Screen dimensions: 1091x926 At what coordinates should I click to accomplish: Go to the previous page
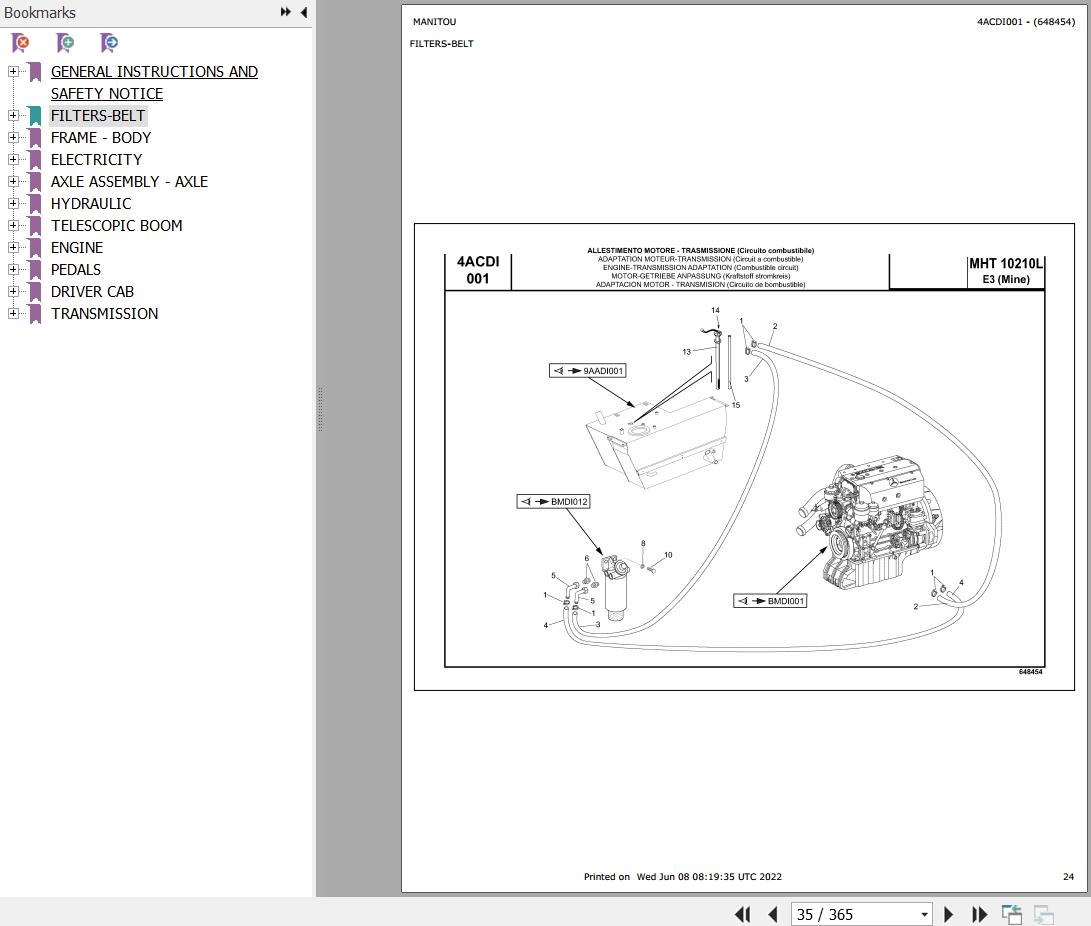coord(772,914)
